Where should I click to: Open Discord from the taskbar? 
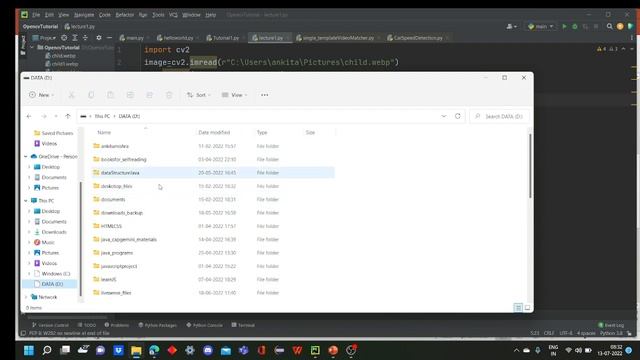coord(208,350)
